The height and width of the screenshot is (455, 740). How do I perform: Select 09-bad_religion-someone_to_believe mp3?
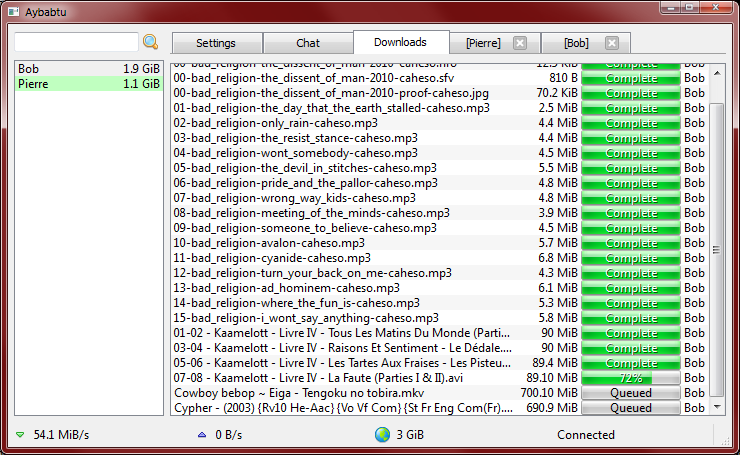439,228
